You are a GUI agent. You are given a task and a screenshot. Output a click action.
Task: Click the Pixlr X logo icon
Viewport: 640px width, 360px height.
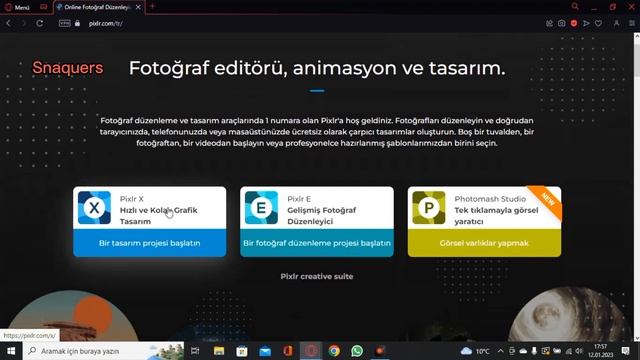pyautogui.click(x=94, y=208)
